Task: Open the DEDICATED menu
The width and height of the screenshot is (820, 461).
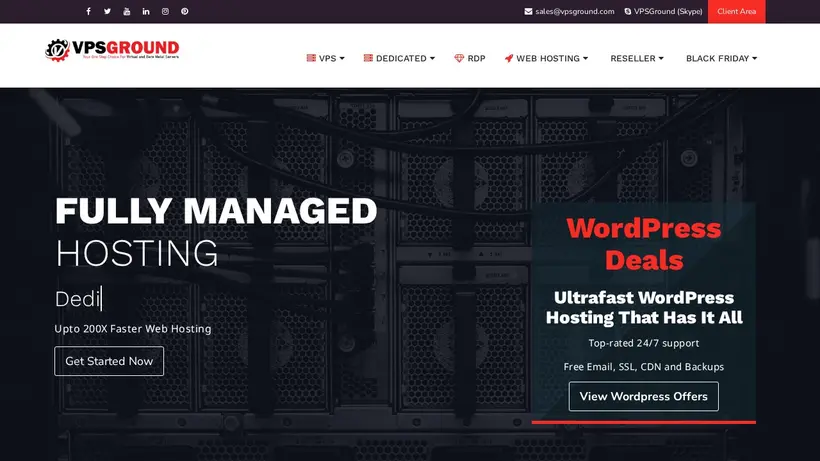Action: pyautogui.click(x=400, y=58)
